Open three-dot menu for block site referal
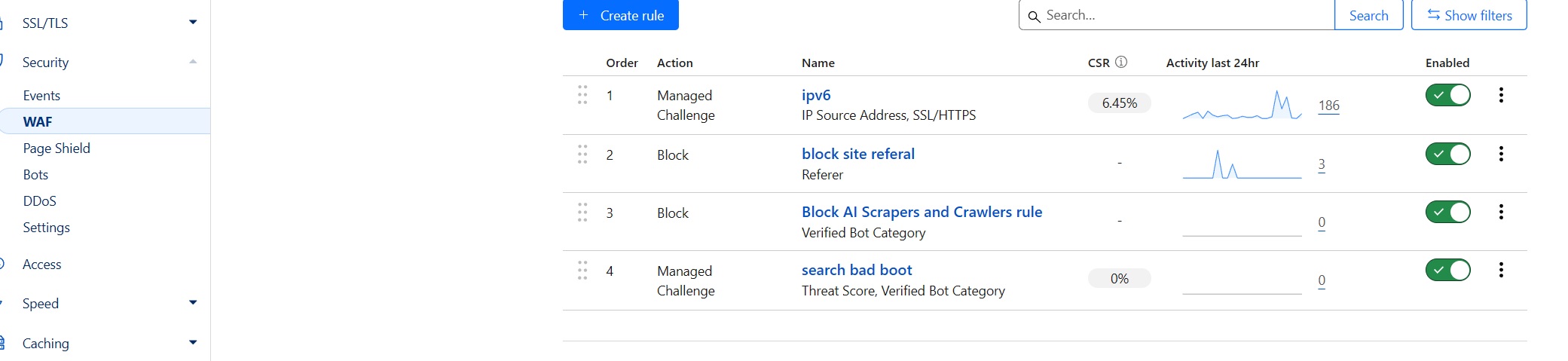This screenshot has width=1568, height=361. (1500, 154)
